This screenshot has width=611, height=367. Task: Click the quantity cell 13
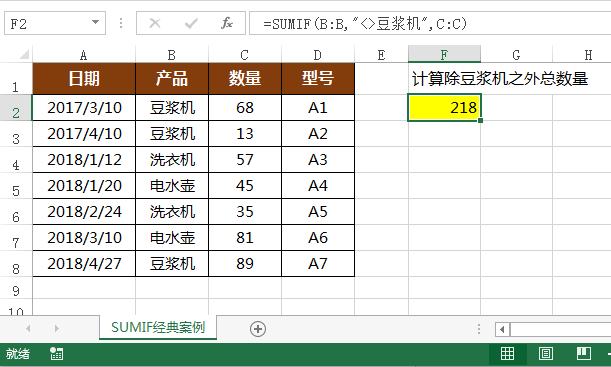245,134
